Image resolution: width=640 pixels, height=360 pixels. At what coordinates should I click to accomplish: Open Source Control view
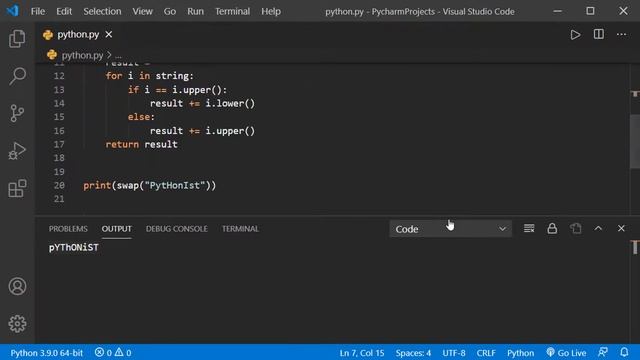coord(17,113)
